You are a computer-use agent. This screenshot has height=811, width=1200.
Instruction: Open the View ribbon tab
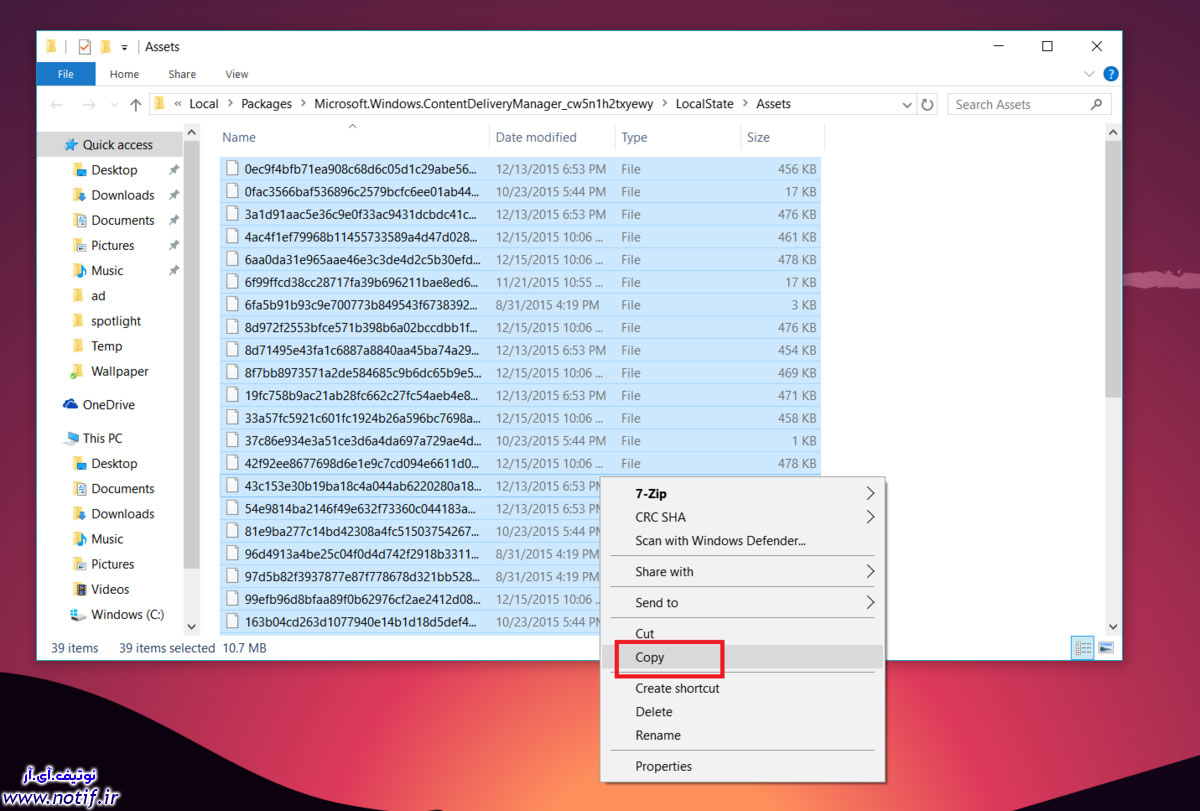coord(236,74)
